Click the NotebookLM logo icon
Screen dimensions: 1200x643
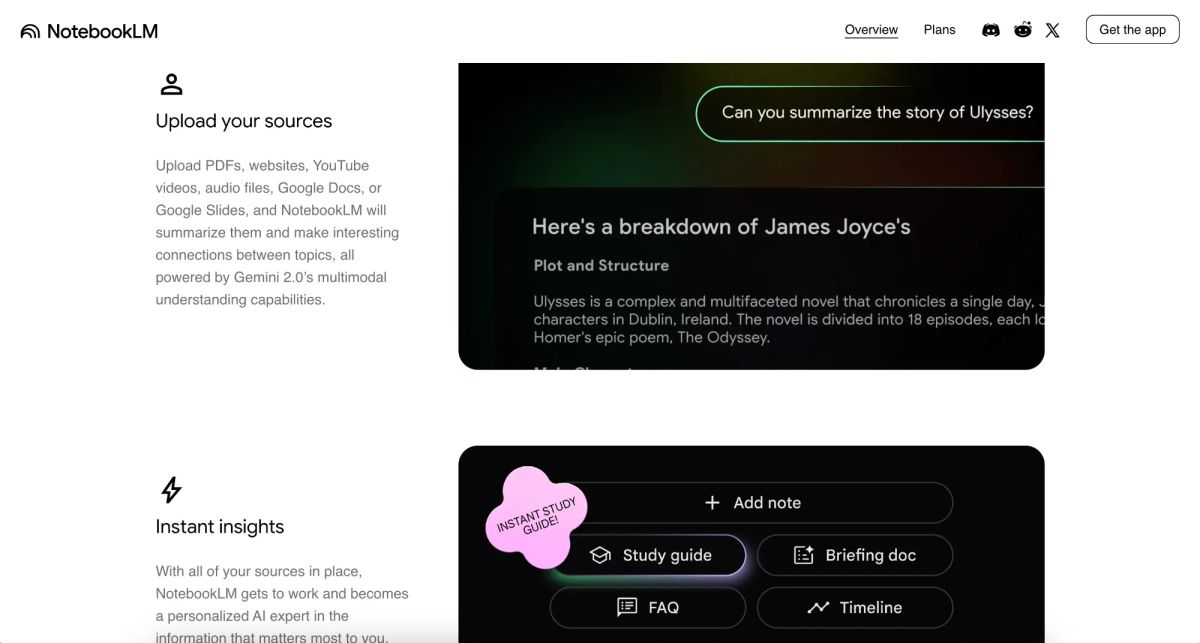[x=30, y=31]
